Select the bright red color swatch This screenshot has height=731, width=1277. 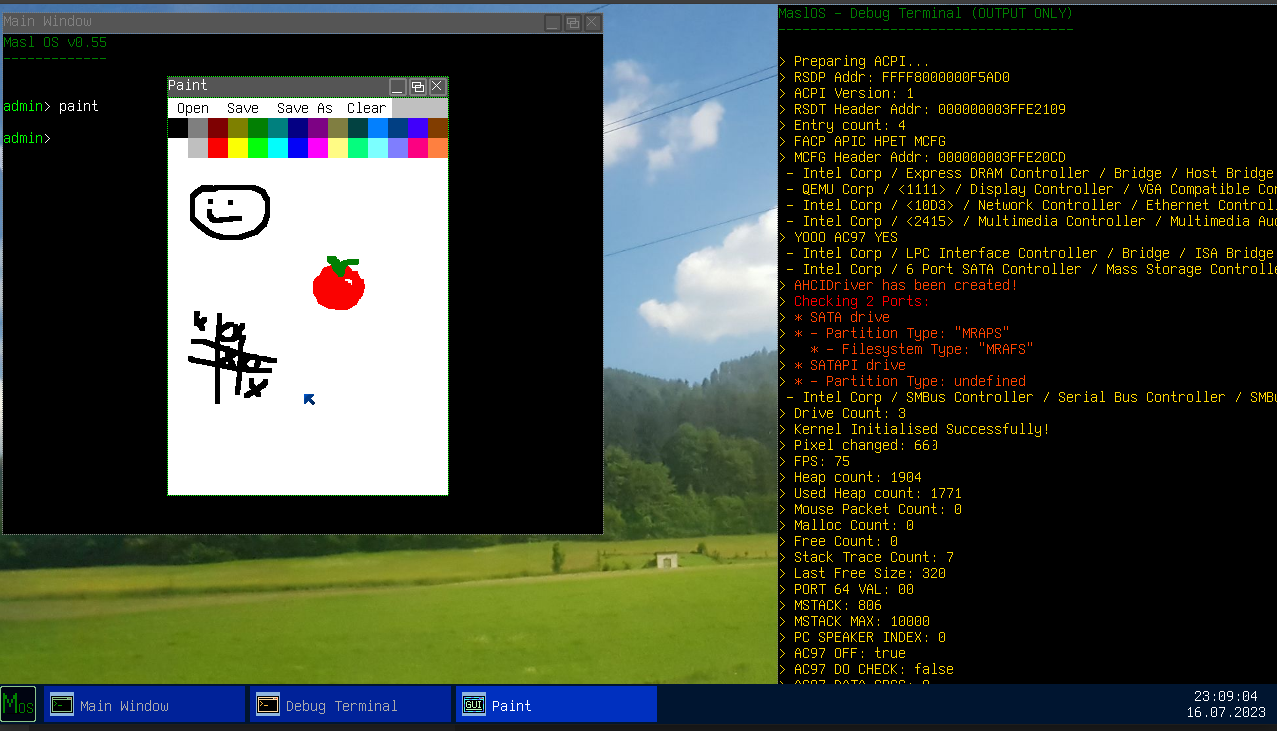(218, 148)
